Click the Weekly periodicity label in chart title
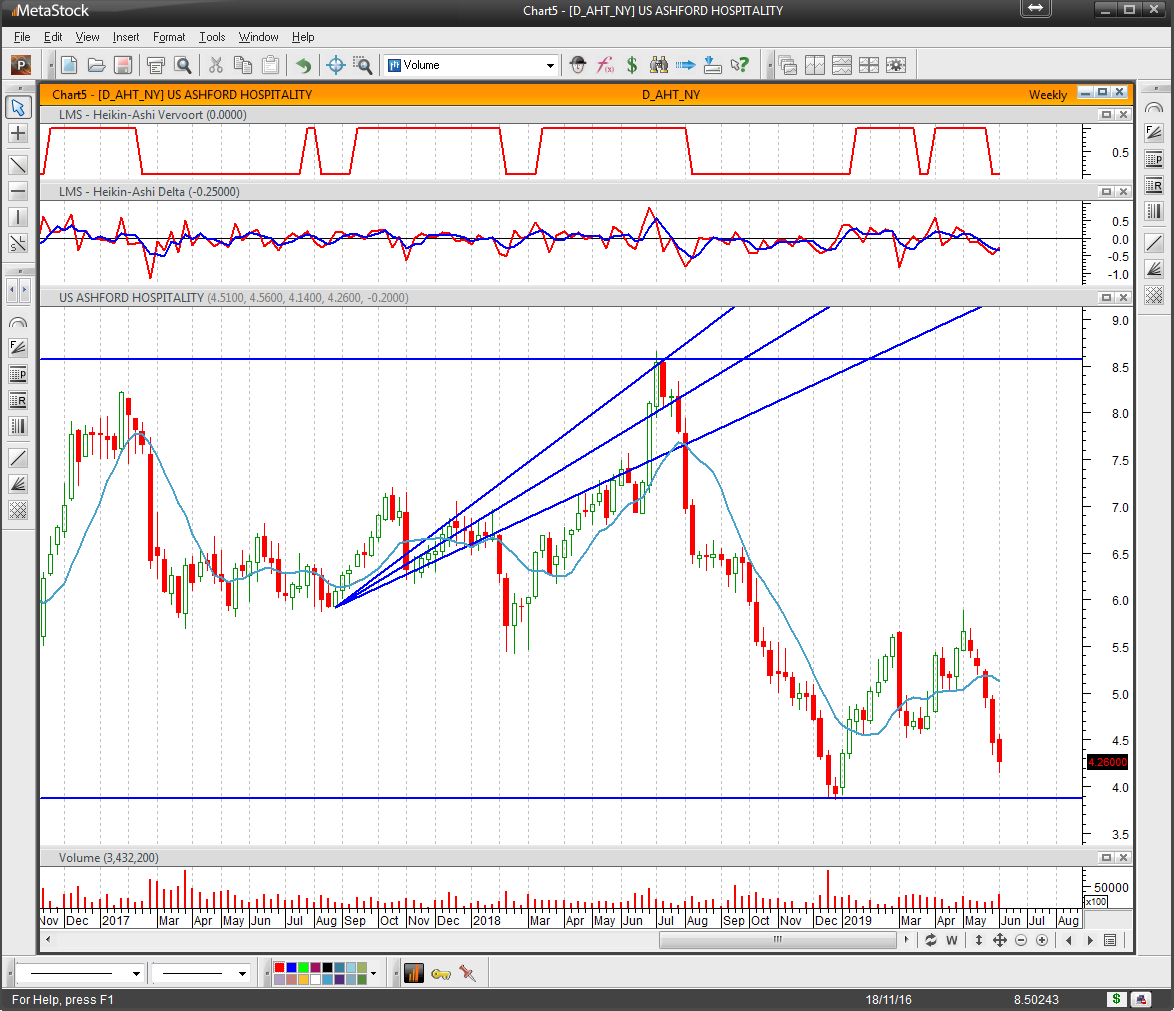The height and width of the screenshot is (1011, 1174). pyautogui.click(x=1047, y=94)
